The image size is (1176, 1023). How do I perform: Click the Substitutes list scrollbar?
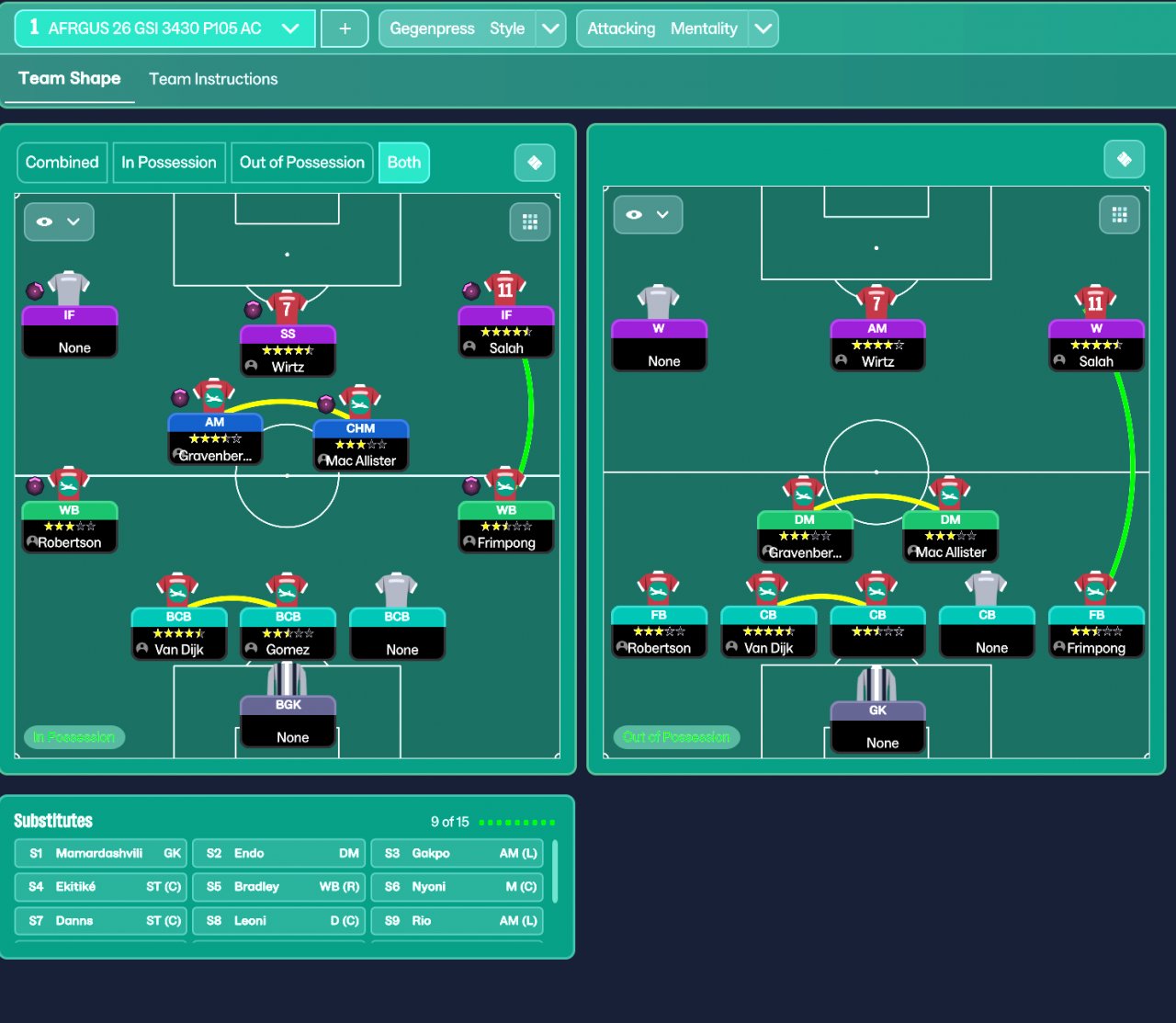tap(553, 870)
